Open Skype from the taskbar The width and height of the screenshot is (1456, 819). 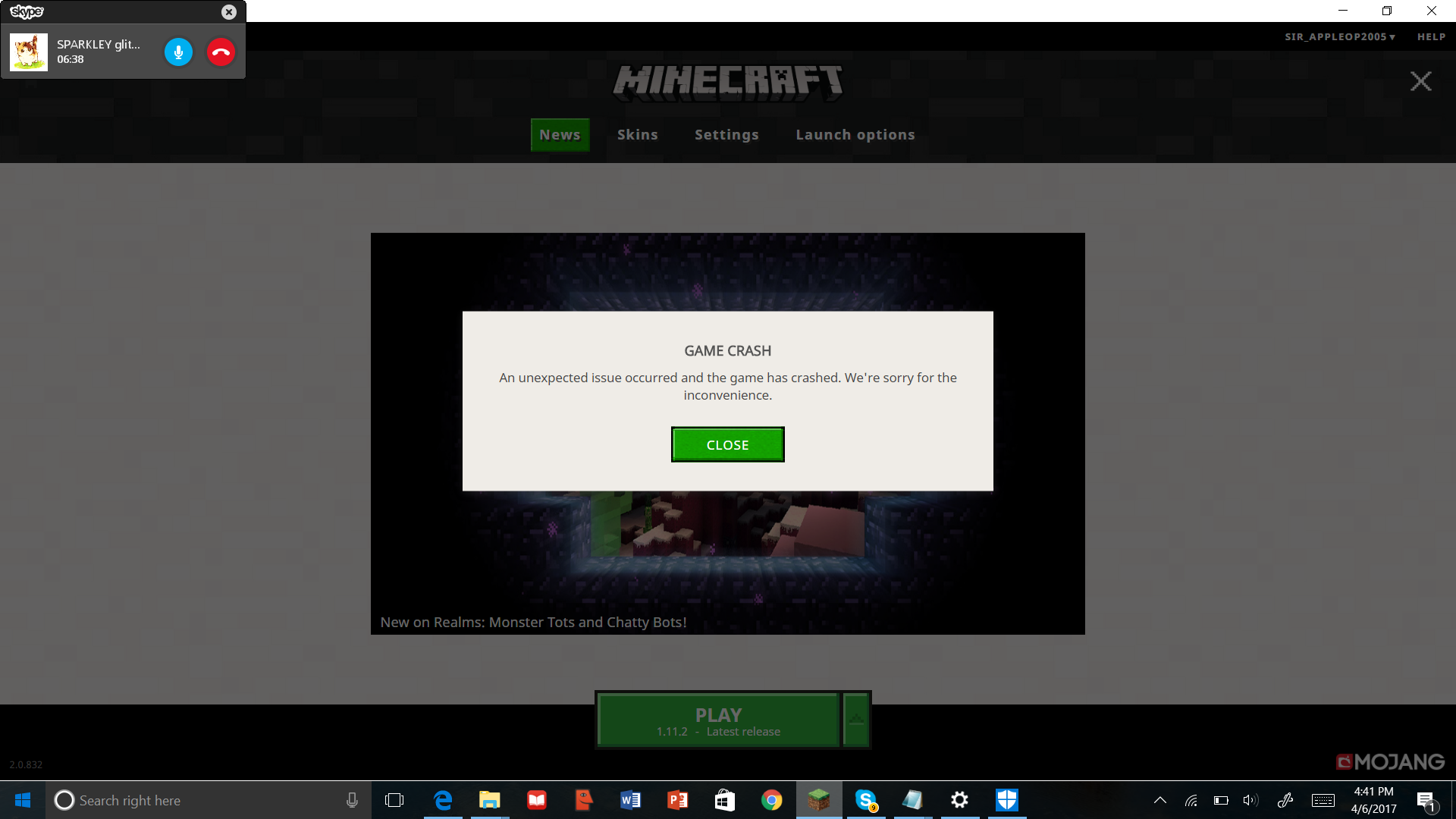click(865, 800)
